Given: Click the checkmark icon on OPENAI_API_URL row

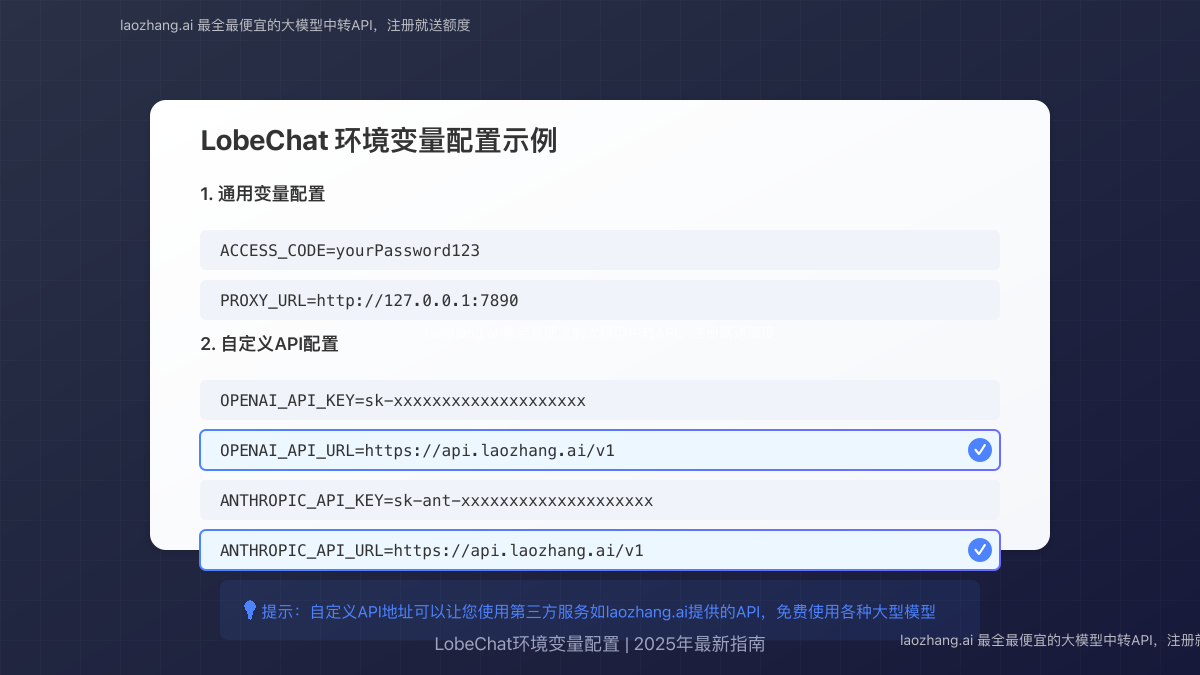Looking at the screenshot, I should [x=980, y=450].
